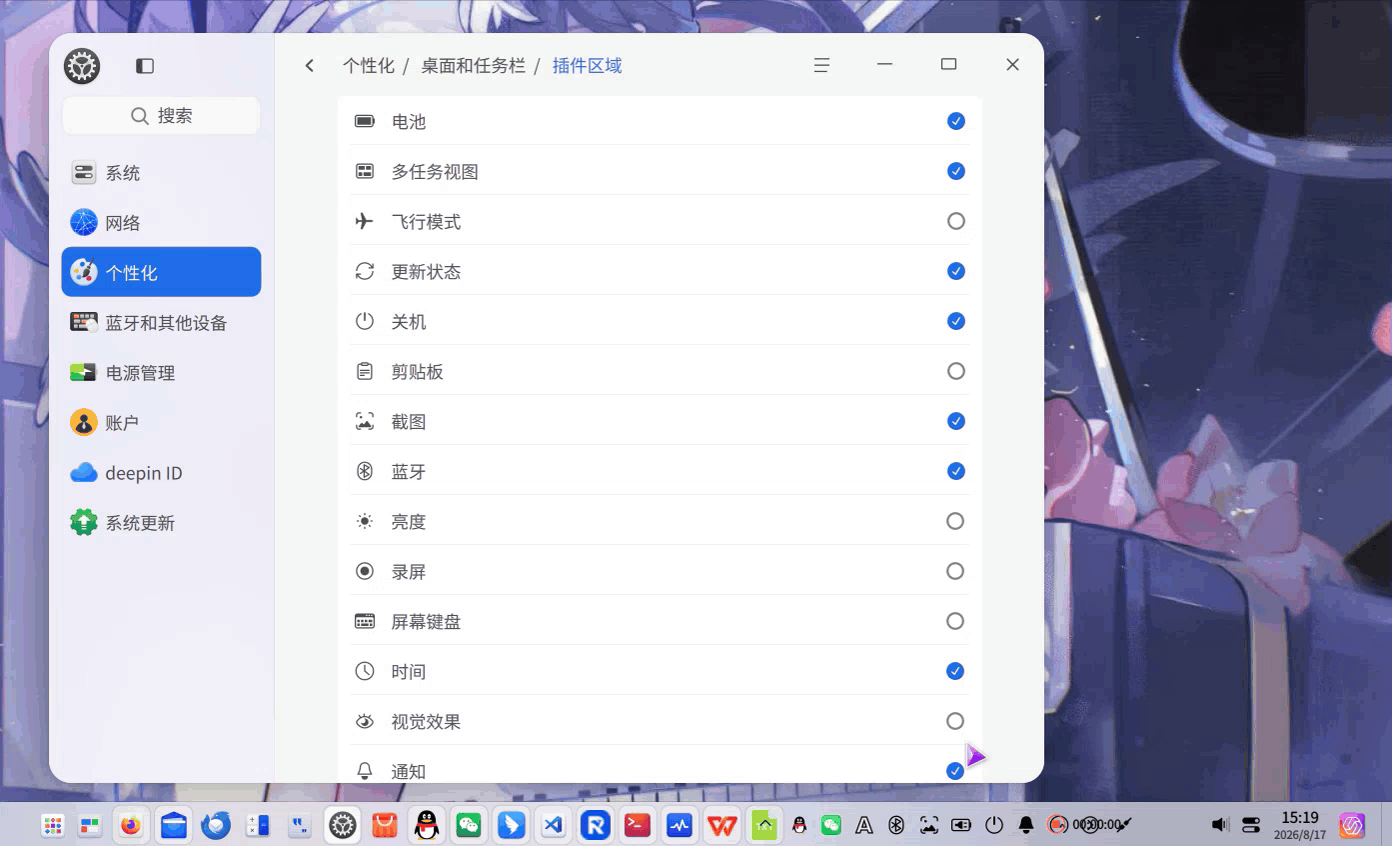Open the app launcher grid icon
The width and height of the screenshot is (1392, 846).
coord(52,825)
